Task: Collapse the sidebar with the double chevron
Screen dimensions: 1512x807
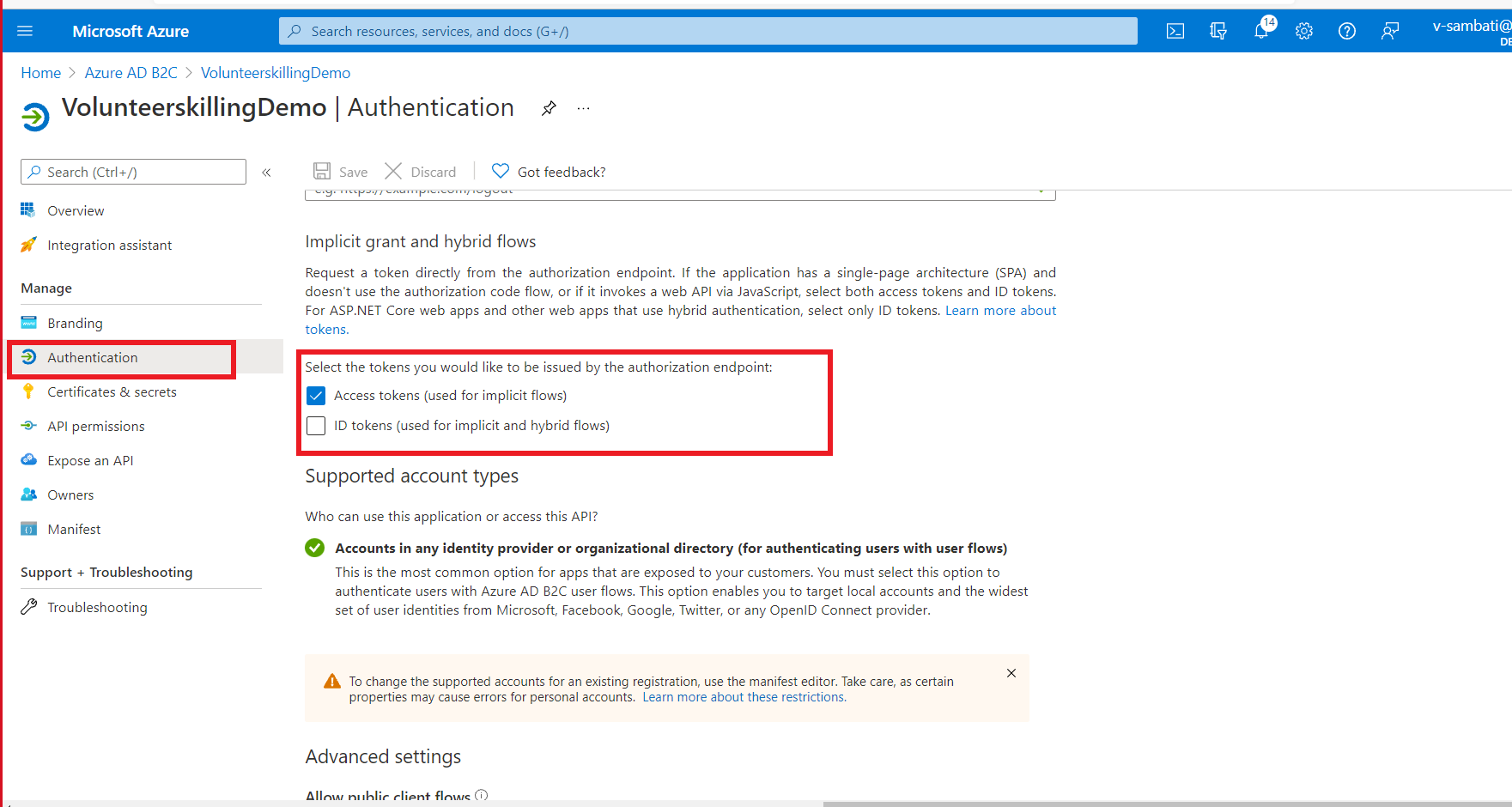Action: coord(267,173)
